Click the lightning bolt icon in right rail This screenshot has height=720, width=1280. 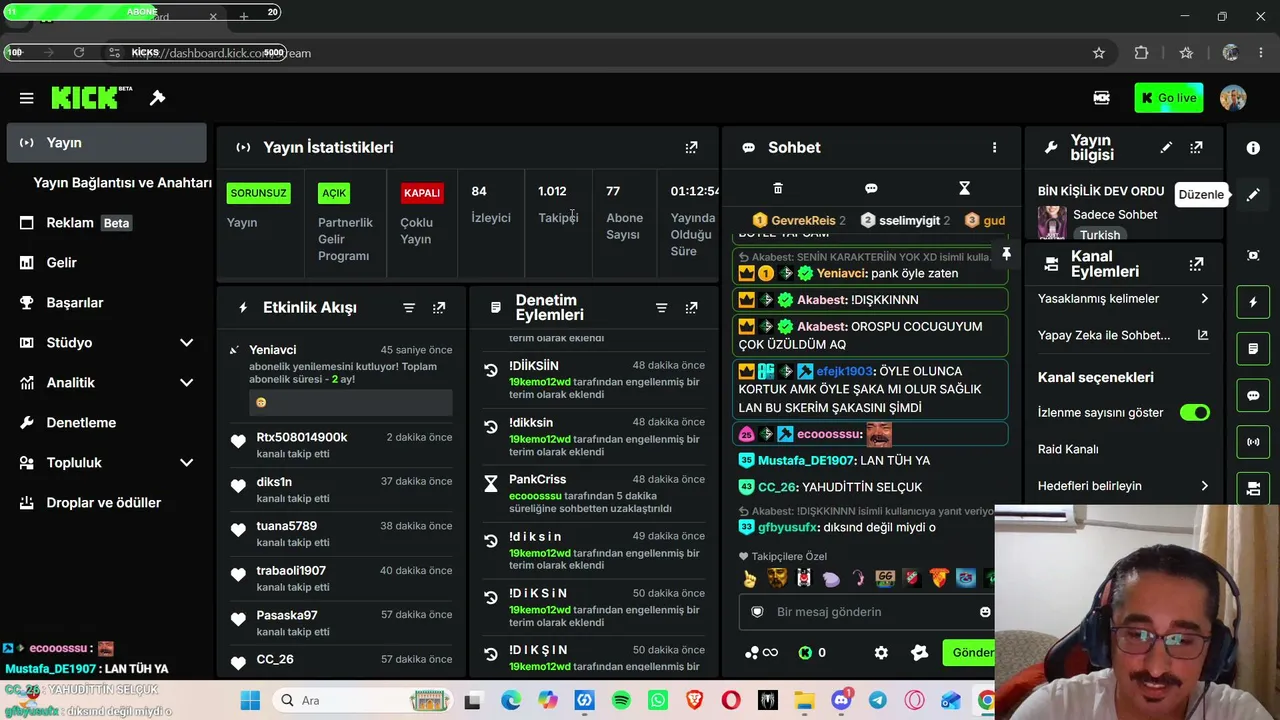point(1253,302)
